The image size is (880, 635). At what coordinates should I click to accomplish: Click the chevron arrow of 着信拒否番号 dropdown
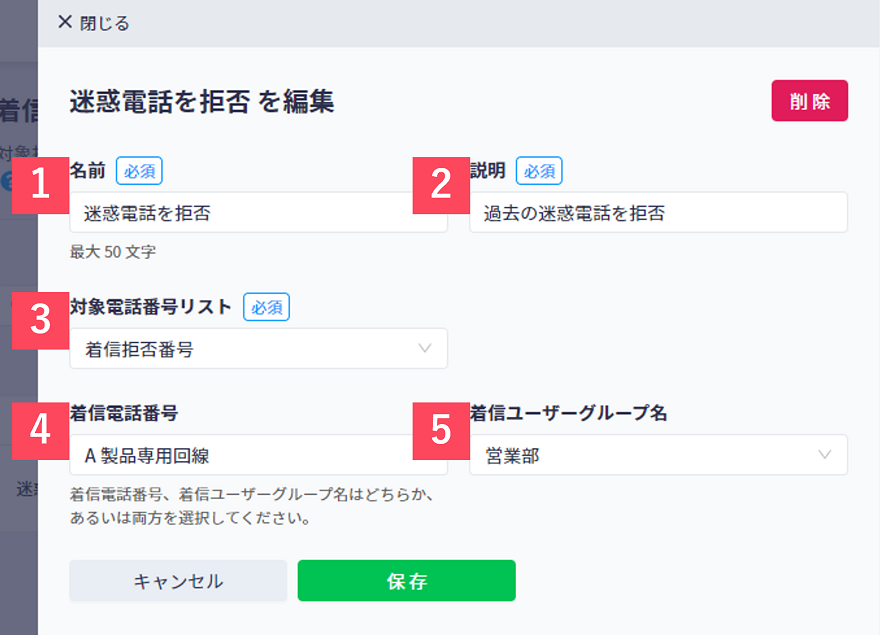425,349
